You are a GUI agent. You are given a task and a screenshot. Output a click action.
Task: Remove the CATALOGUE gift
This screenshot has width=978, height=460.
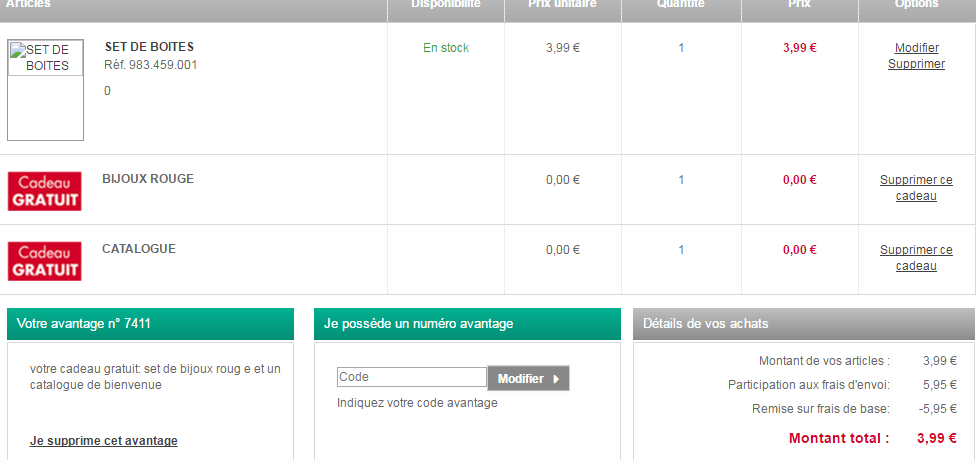click(916, 258)
